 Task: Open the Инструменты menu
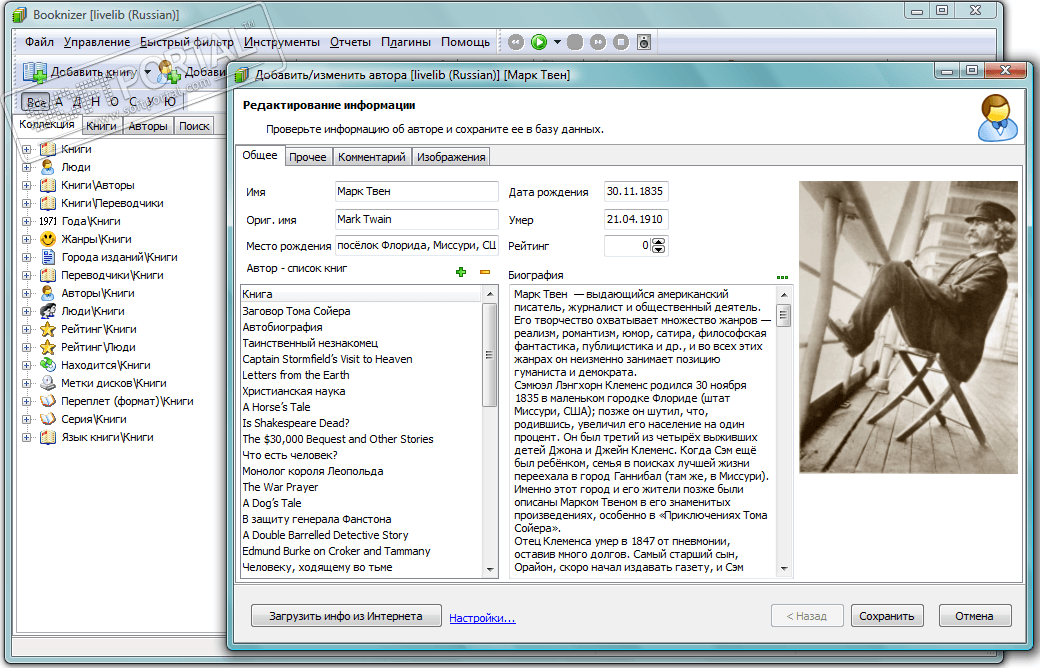tap(281, 42)
